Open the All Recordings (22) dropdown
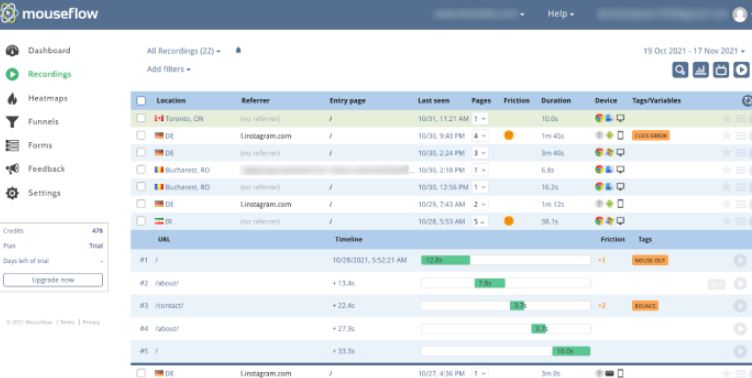 click(184, 51)
